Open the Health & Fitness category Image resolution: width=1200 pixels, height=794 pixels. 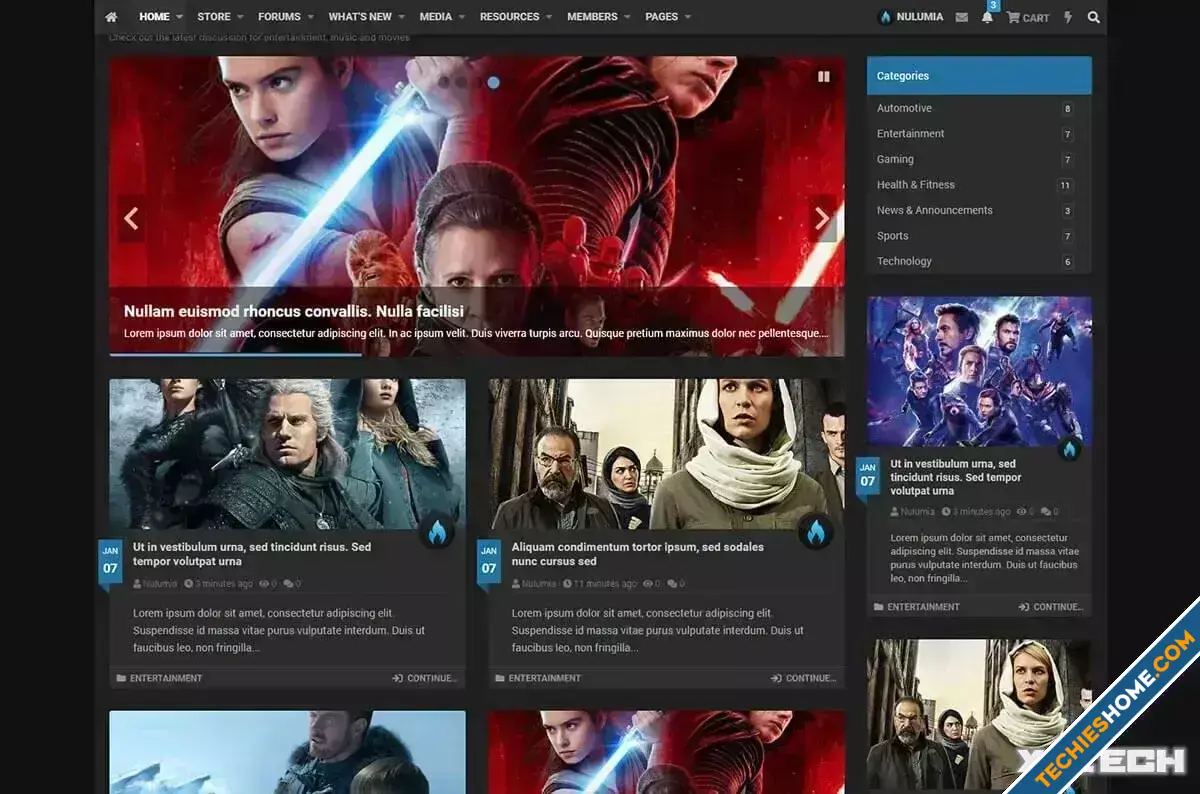click(915, 185)
